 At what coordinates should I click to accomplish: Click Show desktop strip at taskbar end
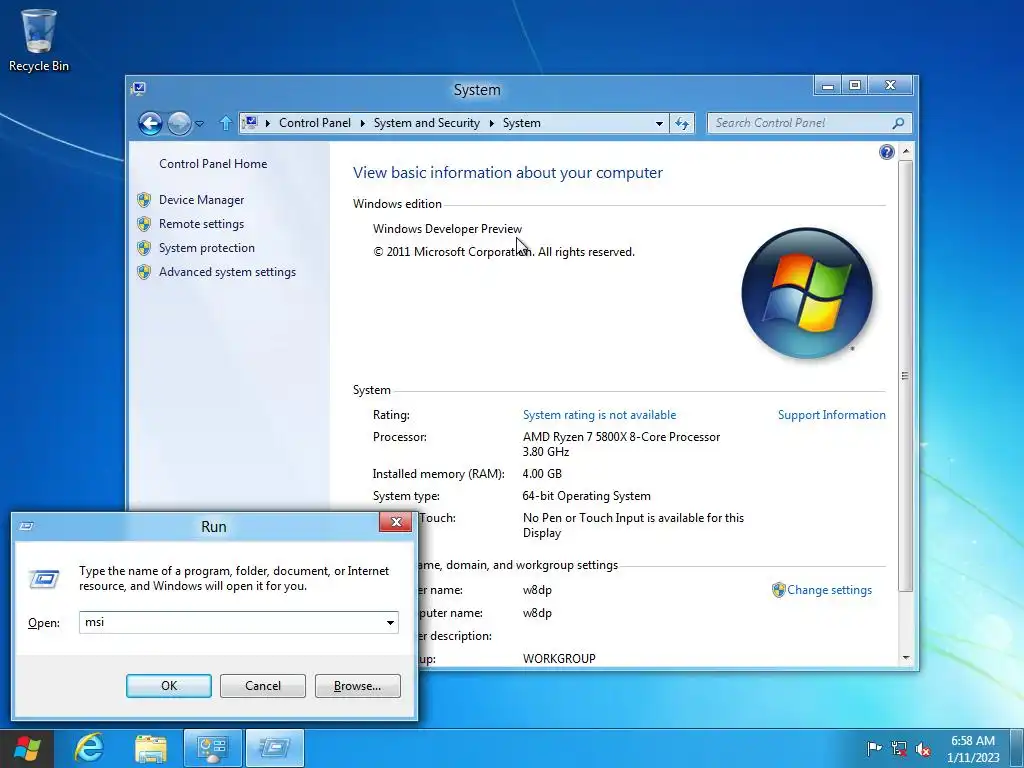[x=1017, y=748]
